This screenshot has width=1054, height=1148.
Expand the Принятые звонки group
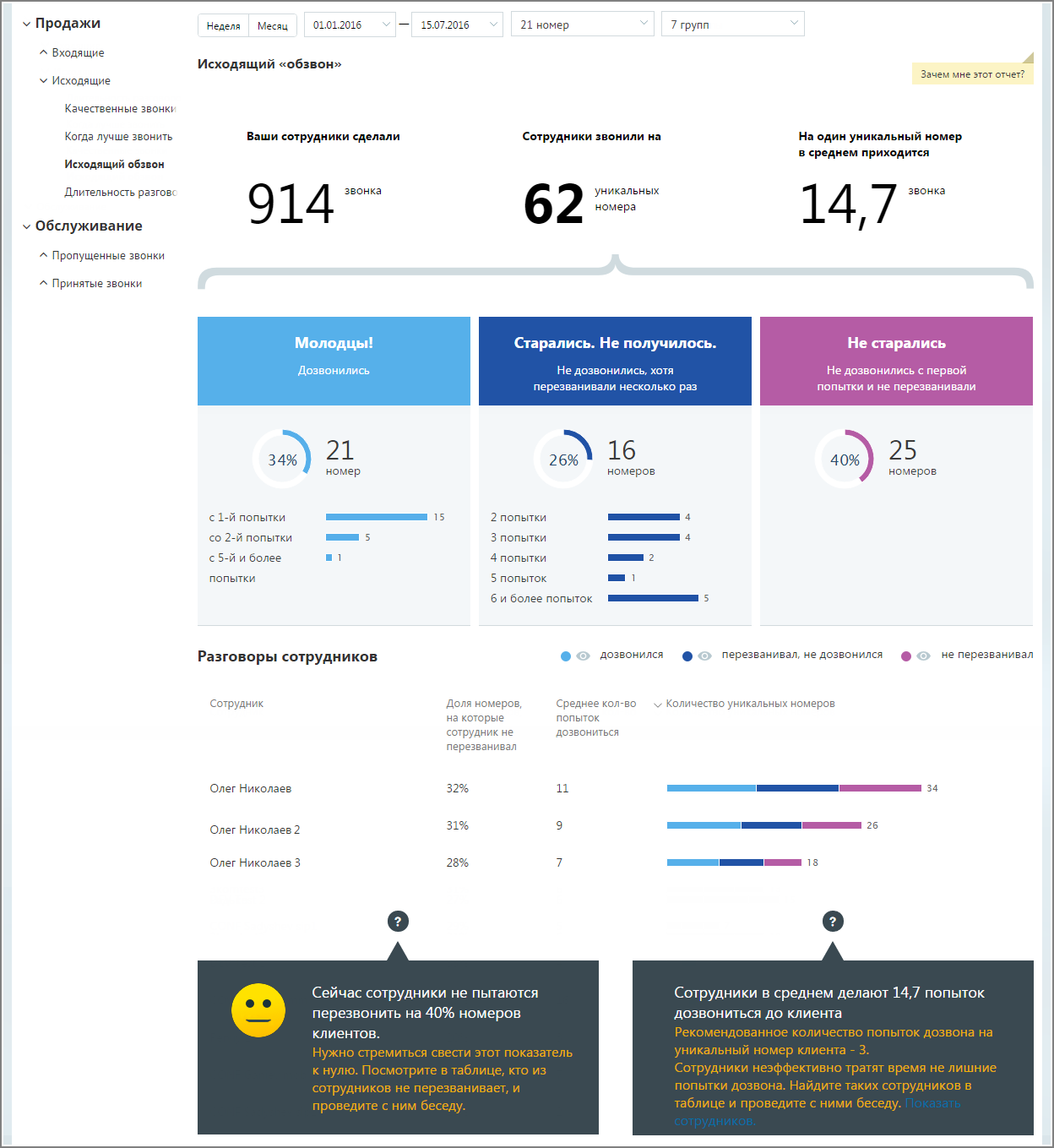tap(90, 283)
